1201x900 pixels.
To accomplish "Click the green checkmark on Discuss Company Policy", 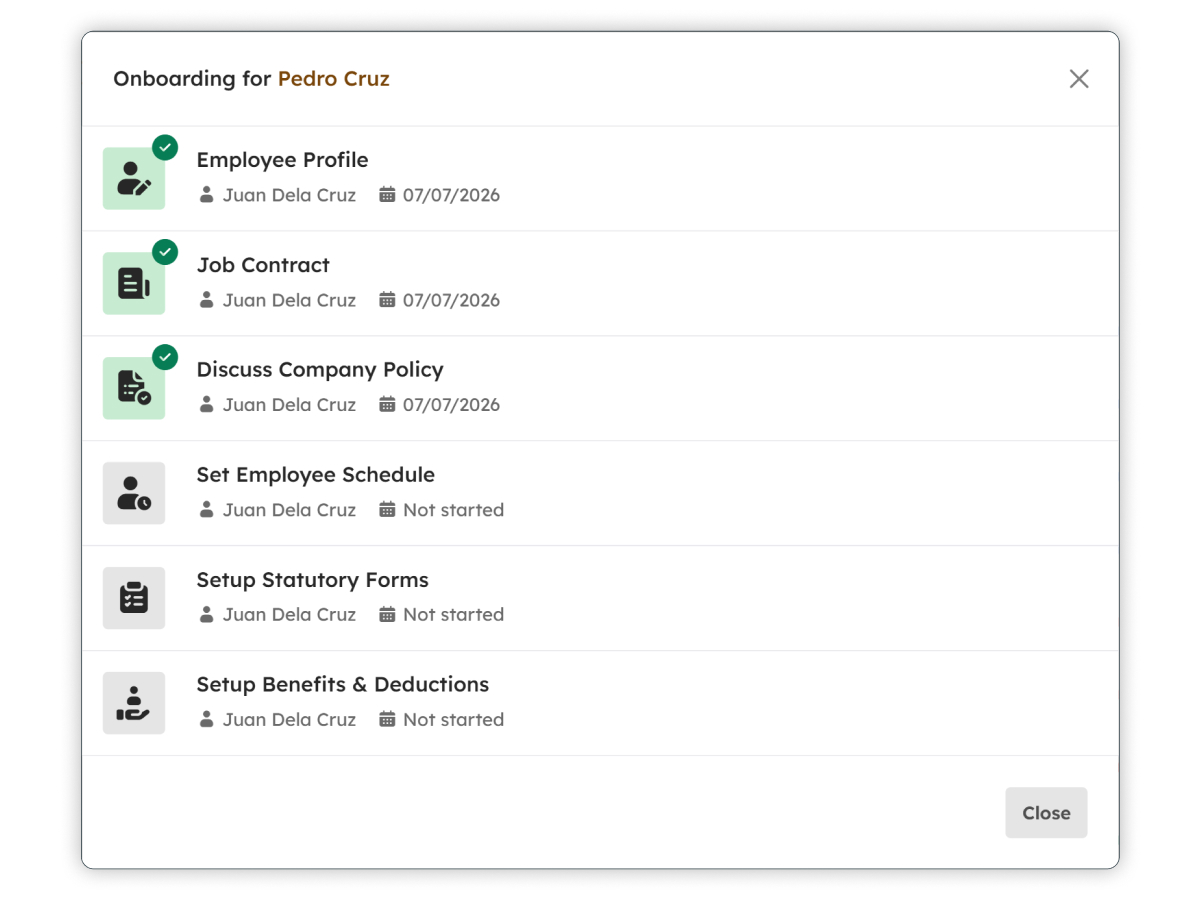I will (x=165, y=357).
